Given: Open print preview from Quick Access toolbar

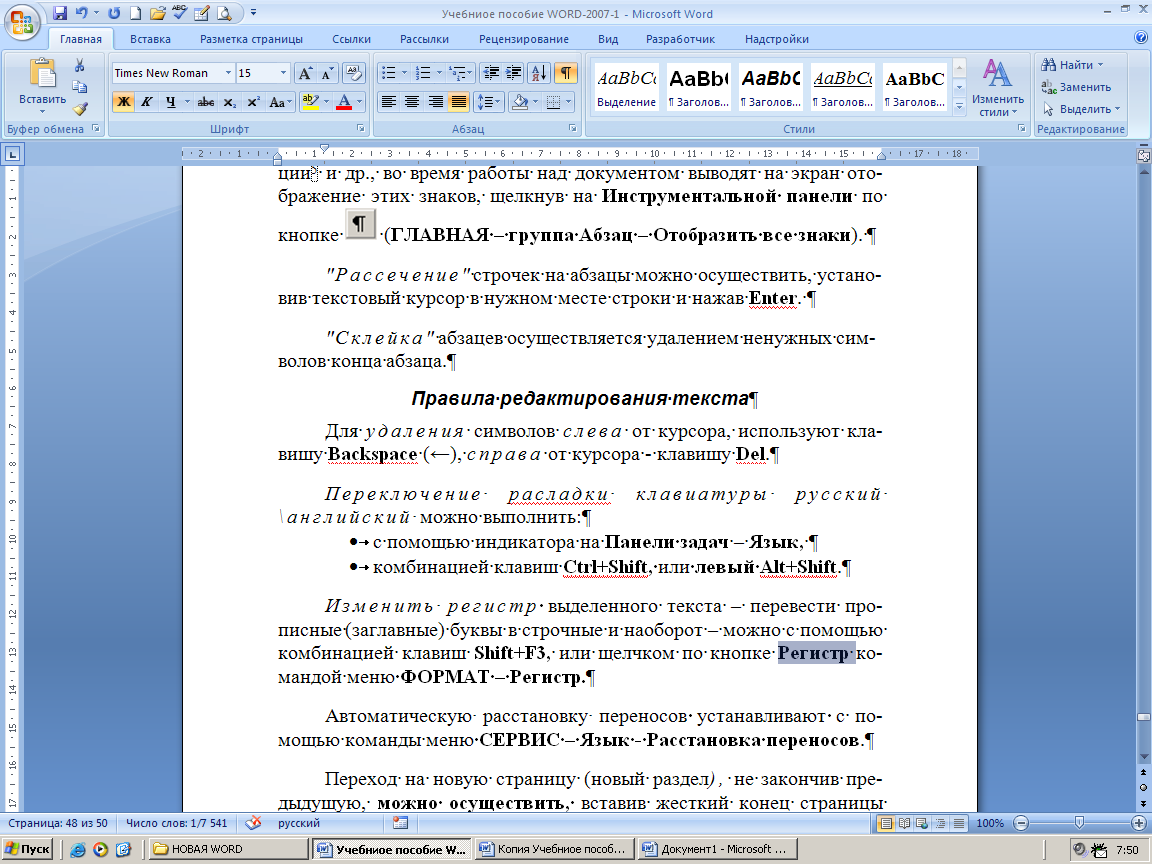Looking at the screenshot, I should (x=223, y=13).
